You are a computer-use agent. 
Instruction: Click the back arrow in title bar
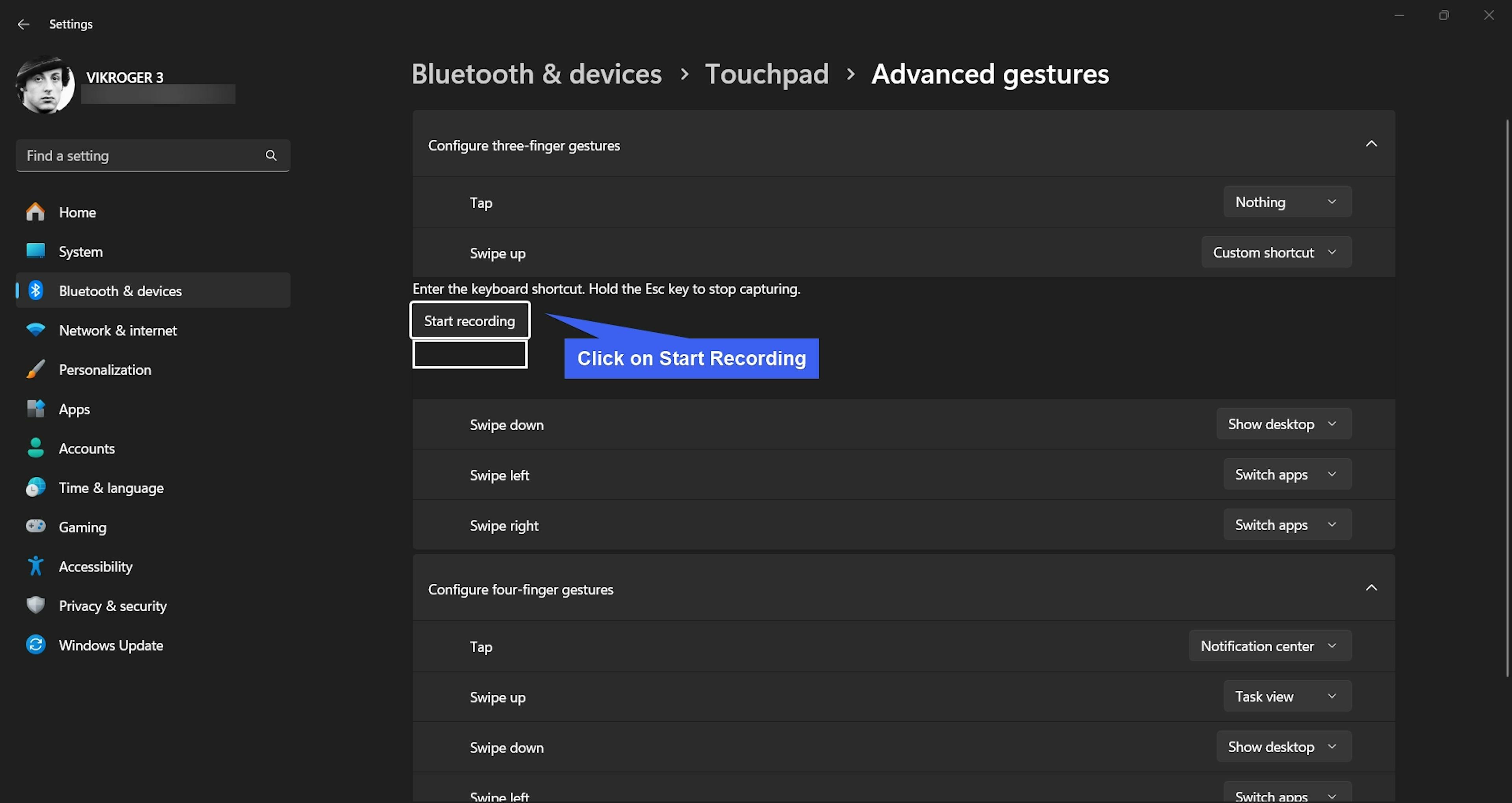23,24
